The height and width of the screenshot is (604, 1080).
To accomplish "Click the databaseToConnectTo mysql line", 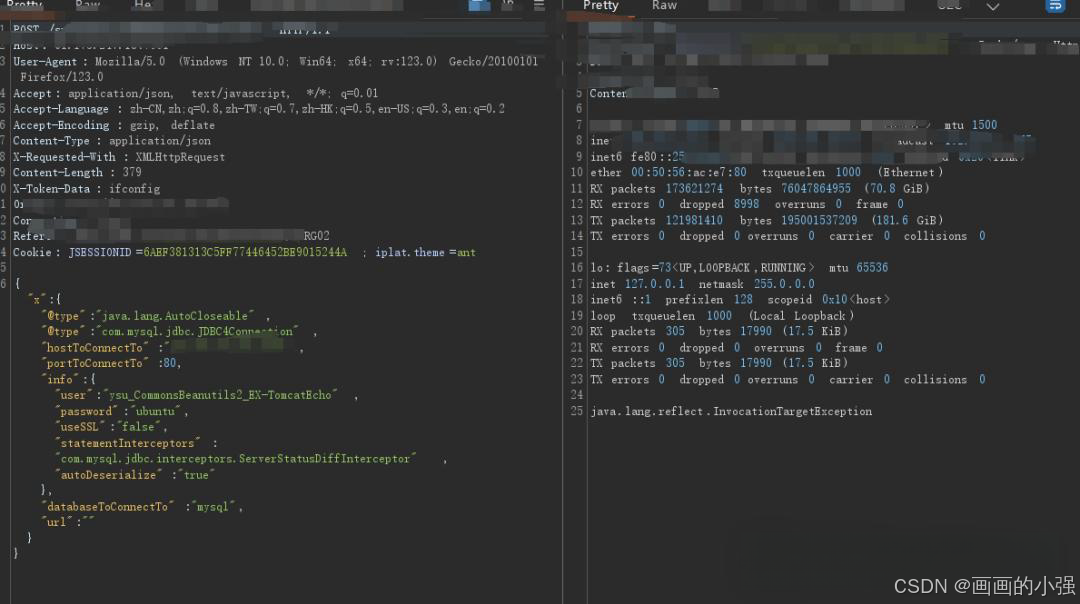I will click(141, 506).
